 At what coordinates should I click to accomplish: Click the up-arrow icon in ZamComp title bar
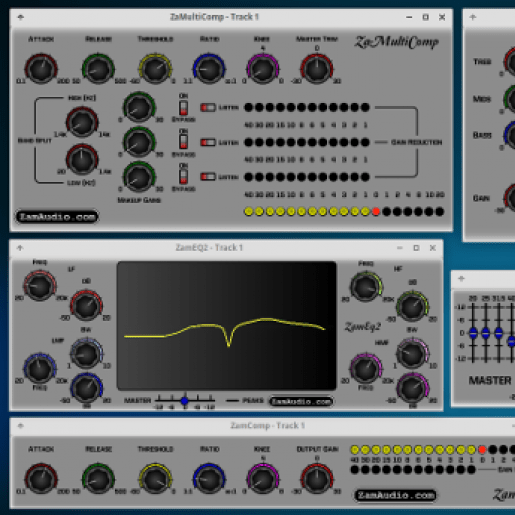click(x=21, y=426)
